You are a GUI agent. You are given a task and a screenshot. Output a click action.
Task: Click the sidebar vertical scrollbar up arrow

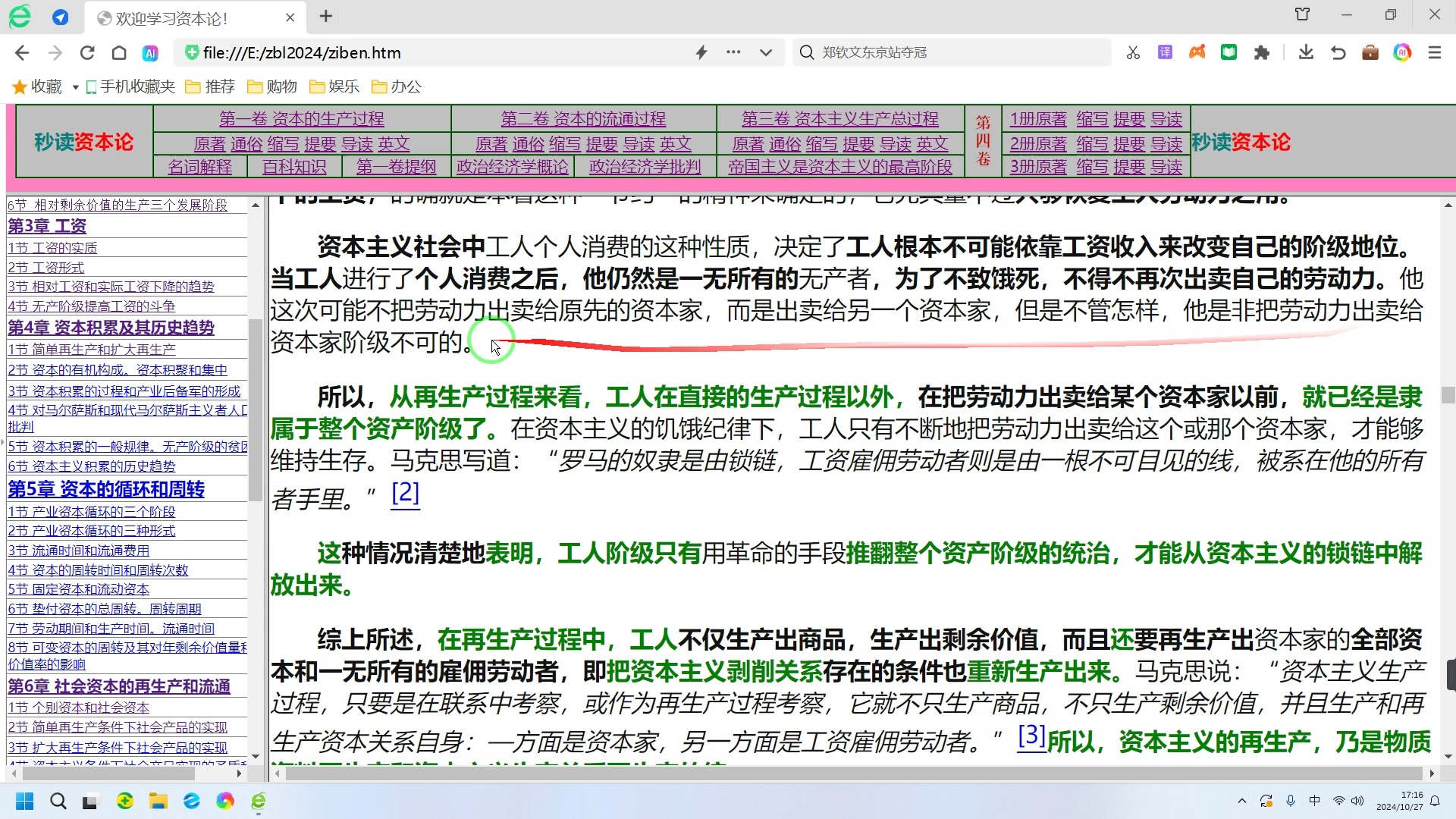(x=256, y=206)
